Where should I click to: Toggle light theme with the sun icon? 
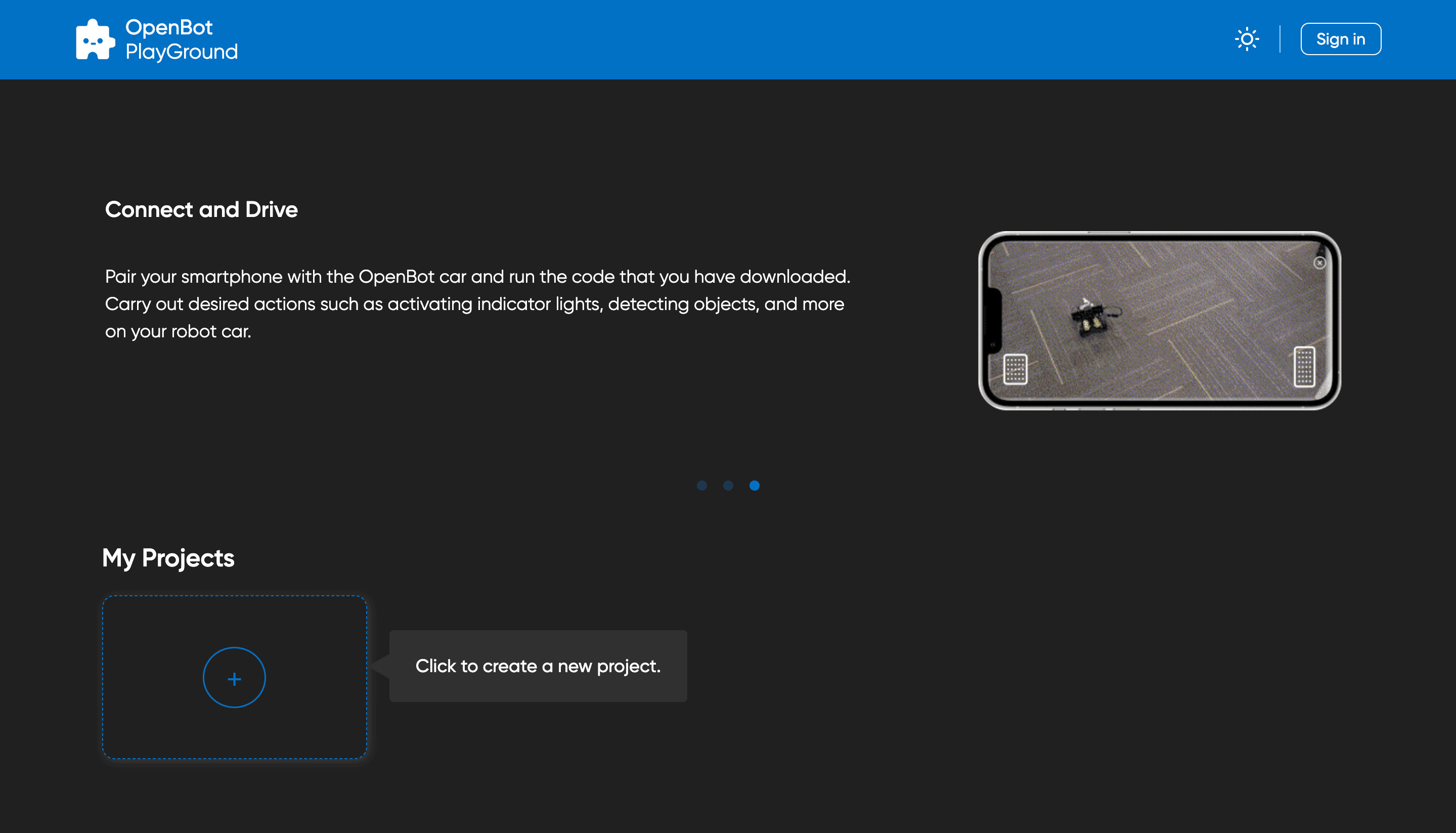pyautogui.click(x=1247, y=39)
